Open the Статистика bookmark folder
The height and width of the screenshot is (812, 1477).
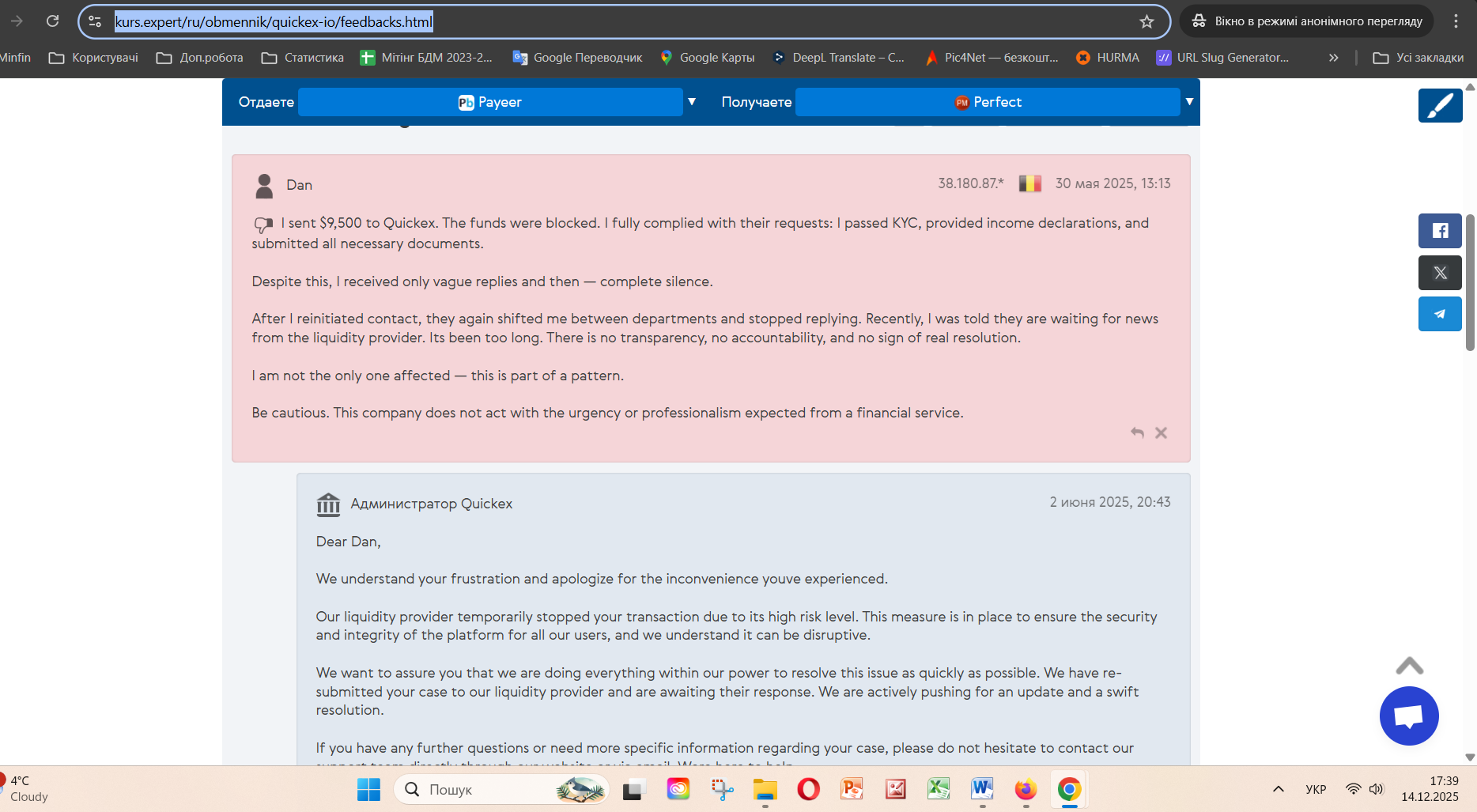point(303,58)
